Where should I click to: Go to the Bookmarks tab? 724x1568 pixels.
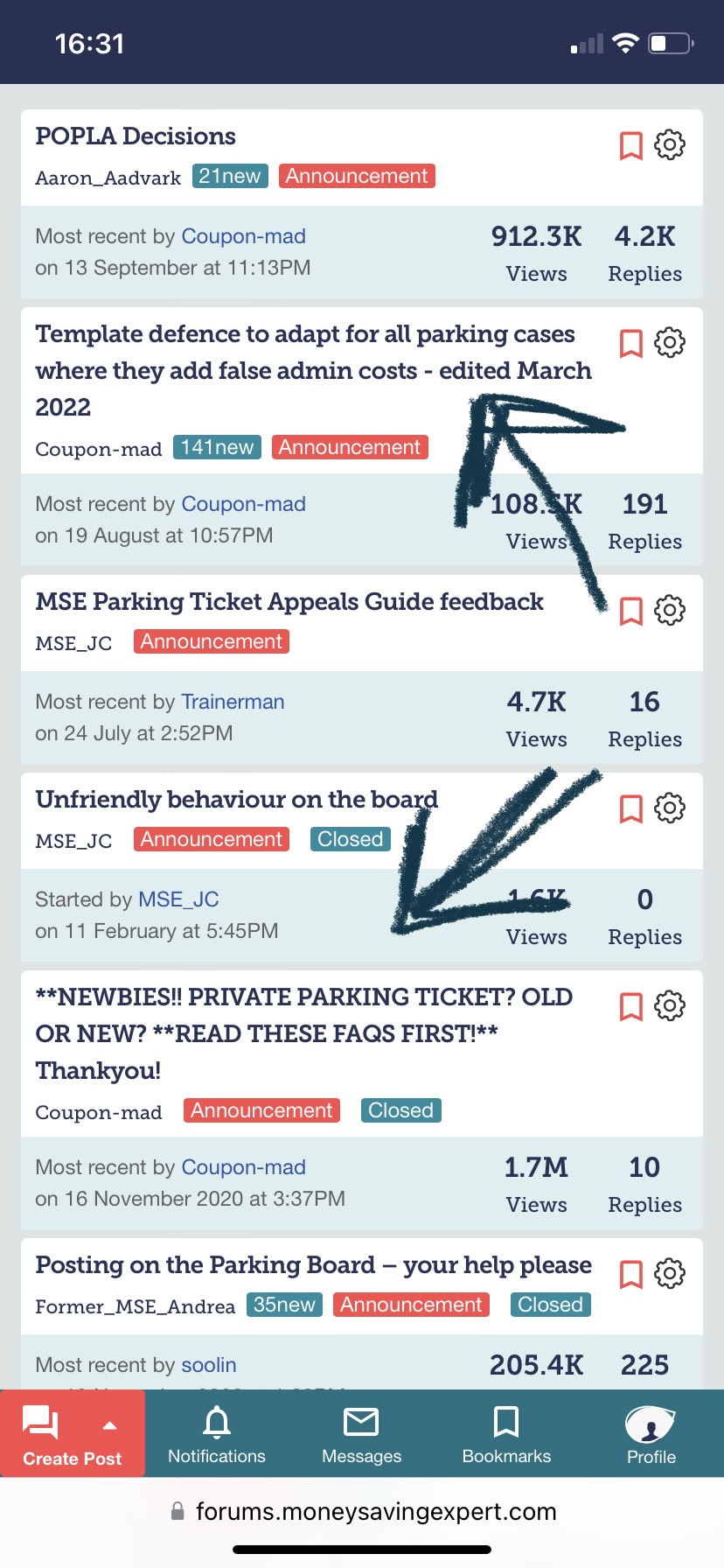click(x=506, y=1435)
